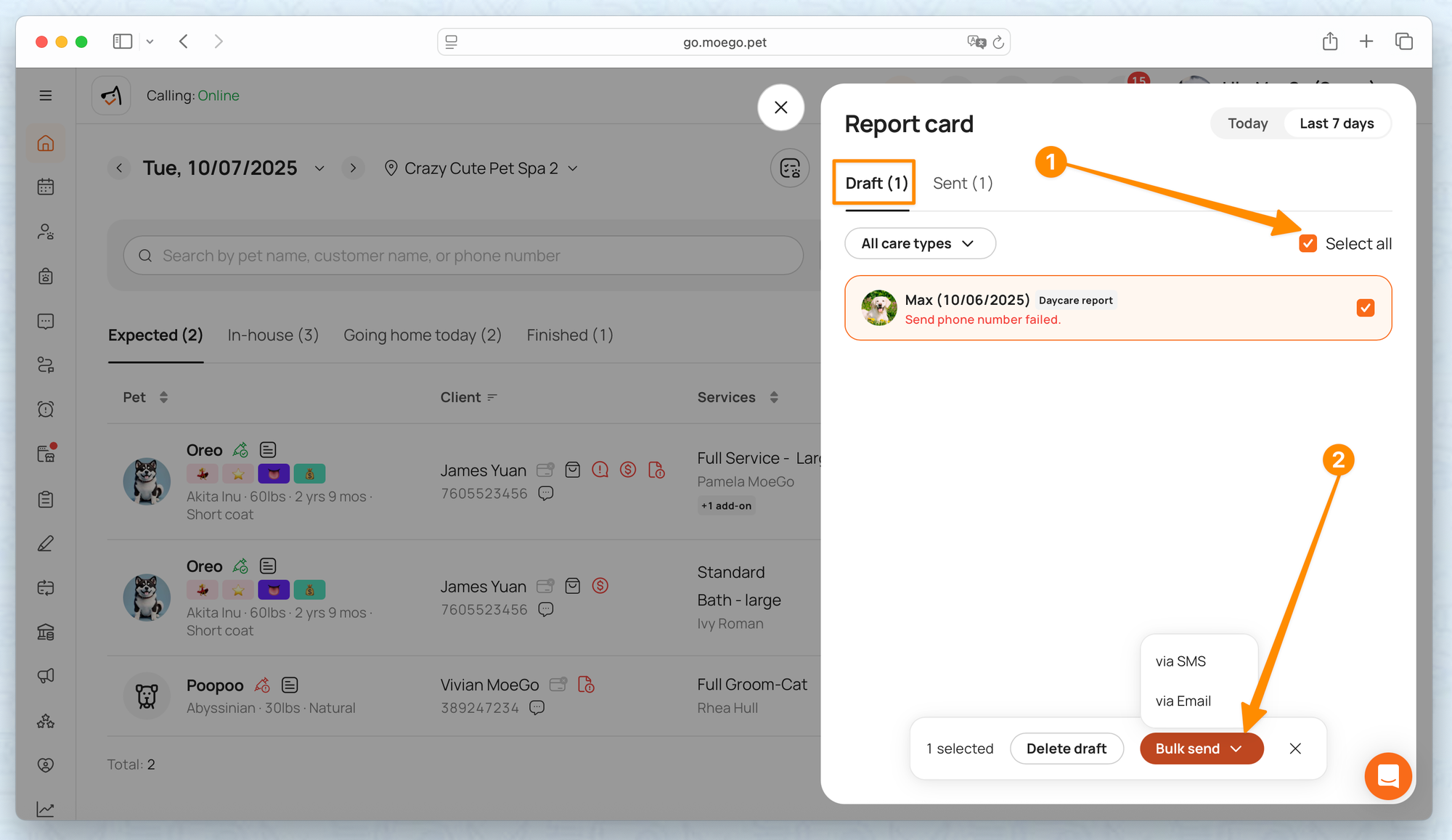The image size is (1452, 840).
Task: Close the Report card panel
Action: 780,107
